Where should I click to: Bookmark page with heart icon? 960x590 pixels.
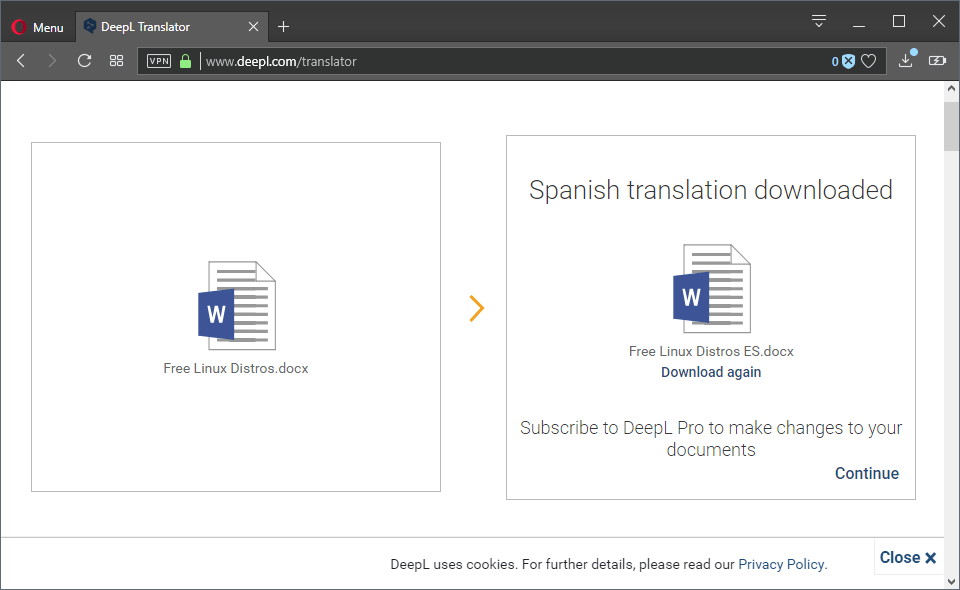click(x=869, y=61)
